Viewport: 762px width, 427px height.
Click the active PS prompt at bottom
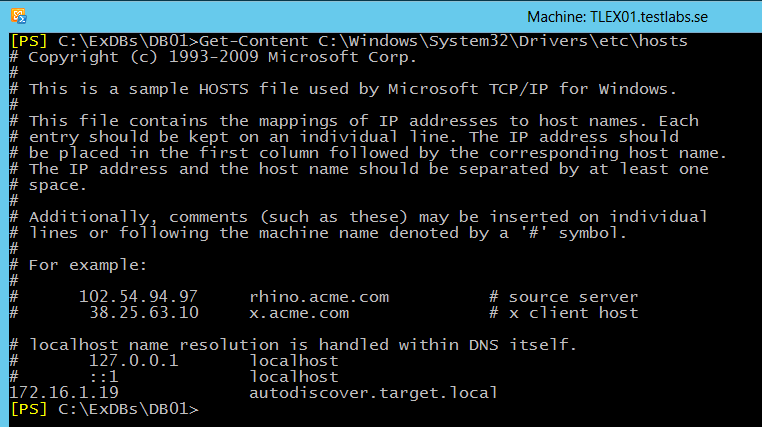(x=104, y=409)
